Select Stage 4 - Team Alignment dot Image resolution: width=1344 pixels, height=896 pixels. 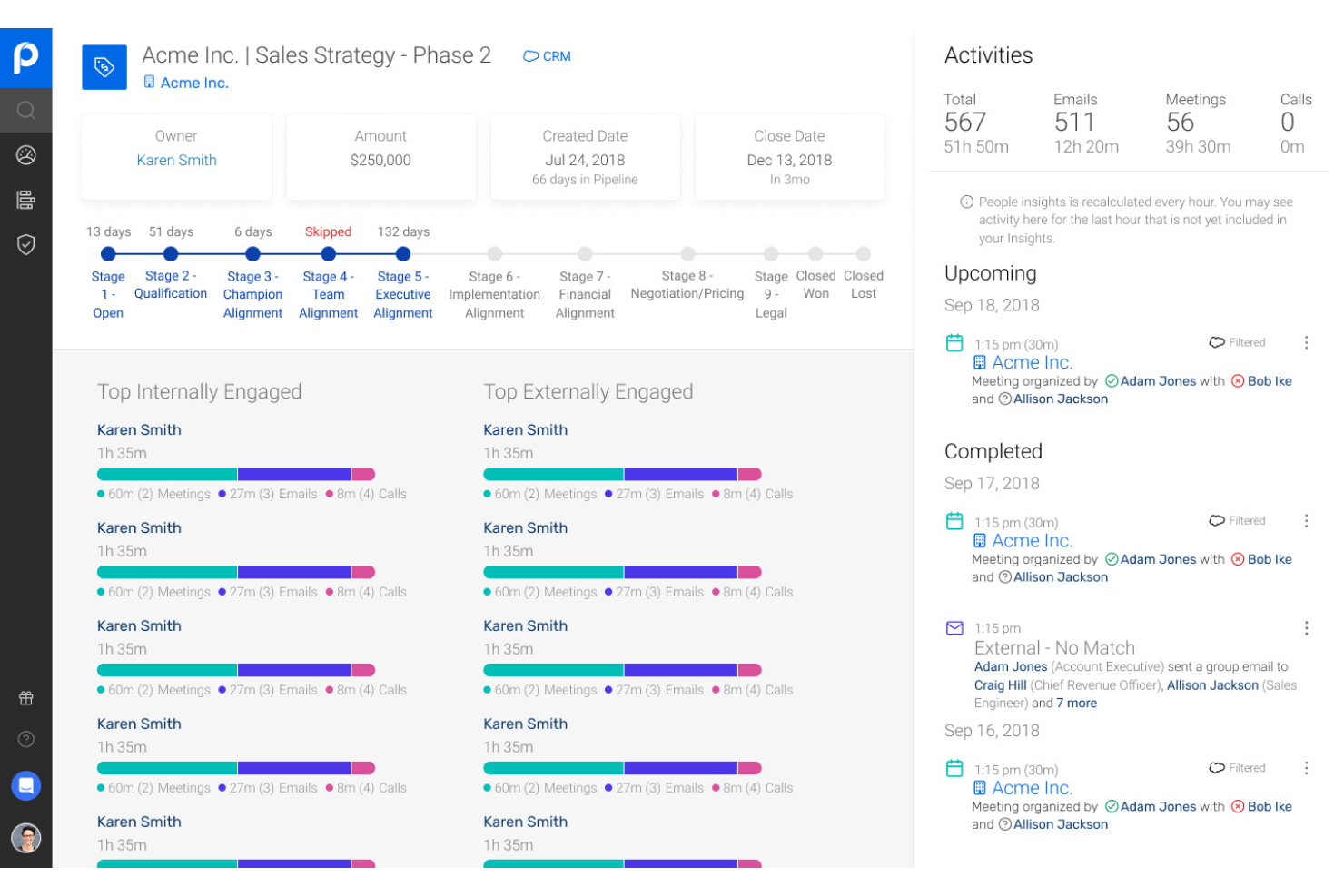(329, 254)
